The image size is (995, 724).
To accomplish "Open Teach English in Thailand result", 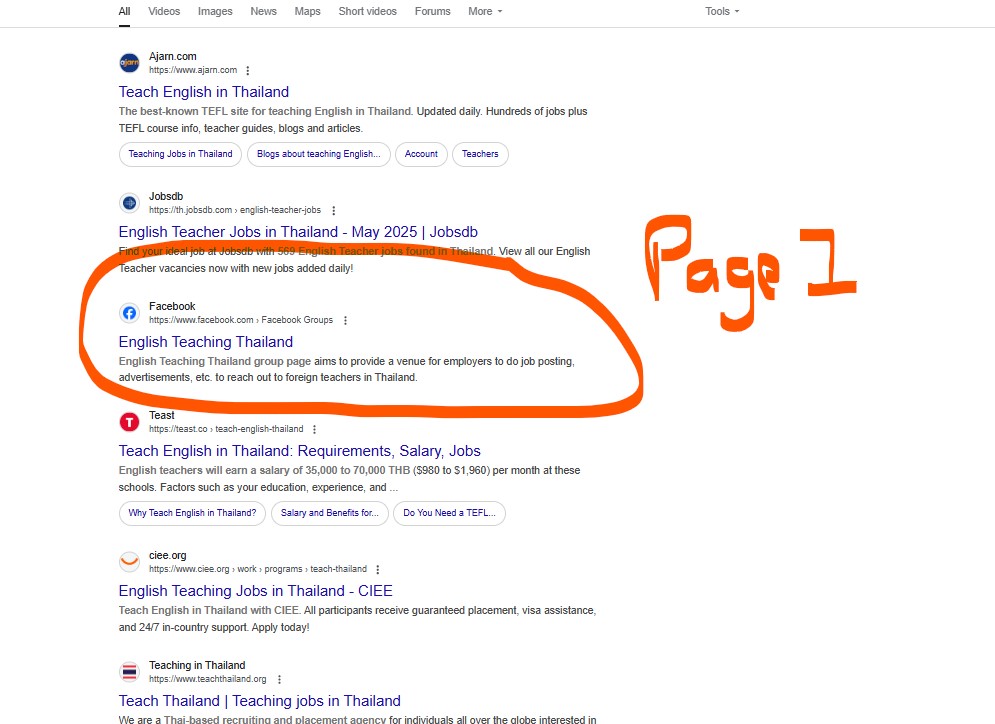I will click(x=204, y=92).
